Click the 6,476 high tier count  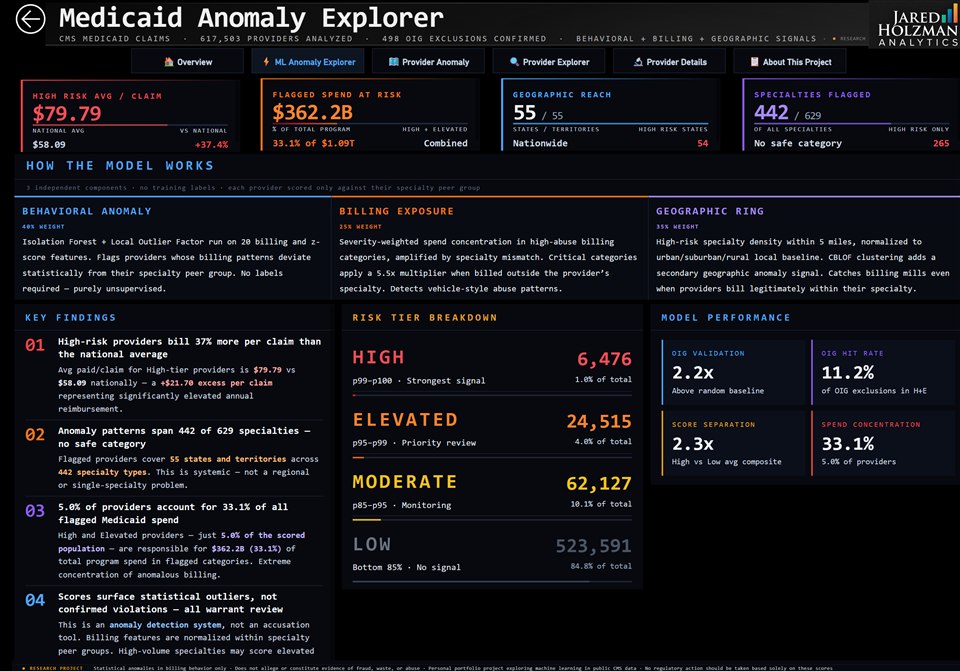click(x=604, y=359)
